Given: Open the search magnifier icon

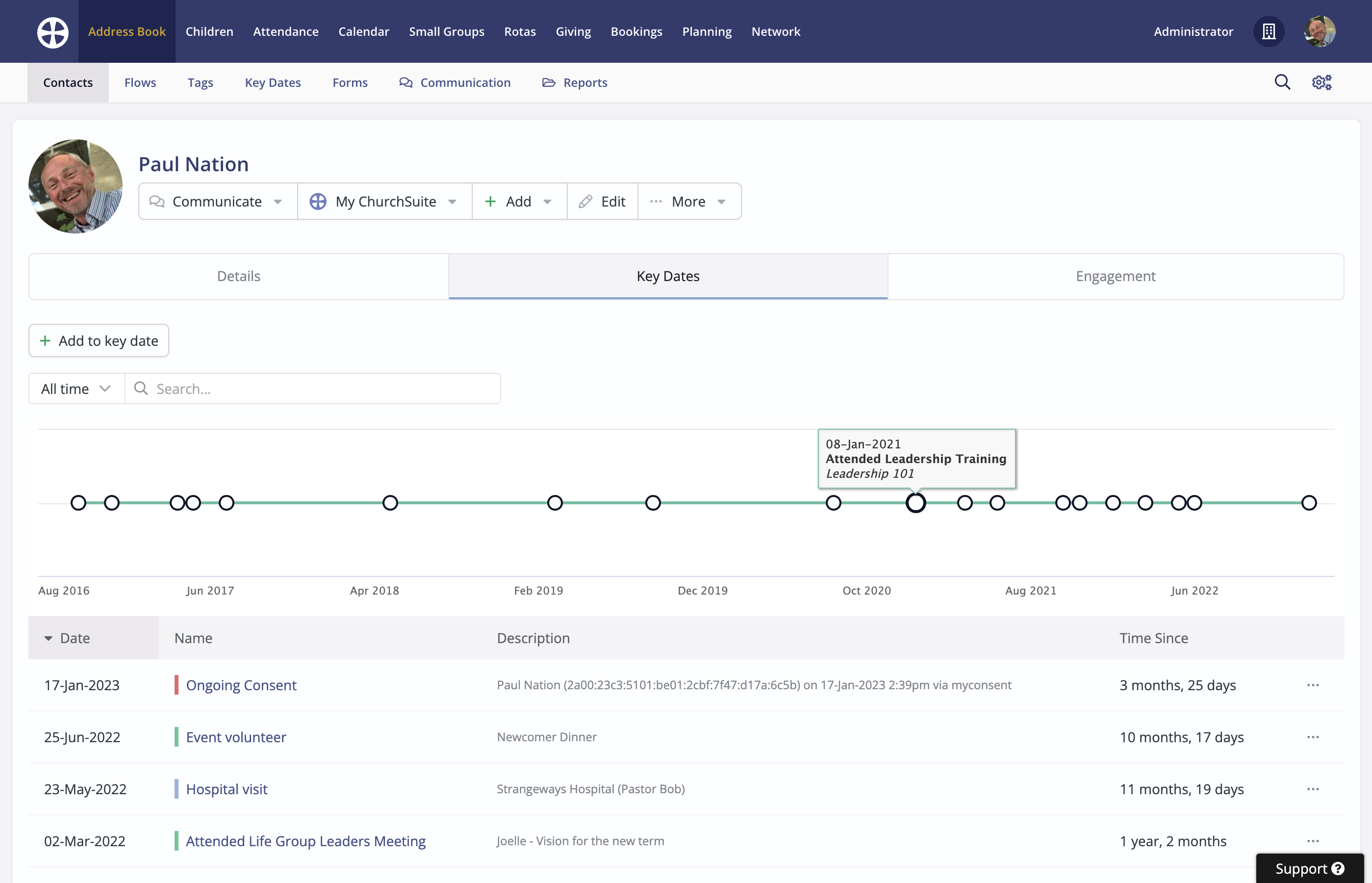Looking at the screenshot, I should point(1282,82).
